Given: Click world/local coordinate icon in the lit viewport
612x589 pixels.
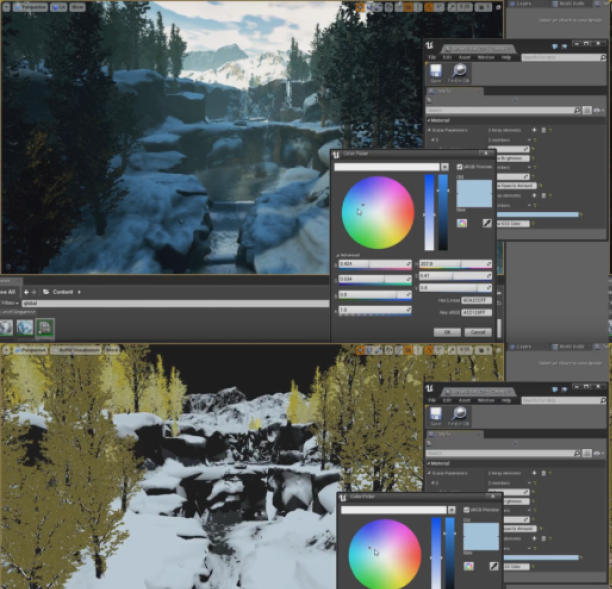Looking at the screenshot, I should (x=389, y=7).
